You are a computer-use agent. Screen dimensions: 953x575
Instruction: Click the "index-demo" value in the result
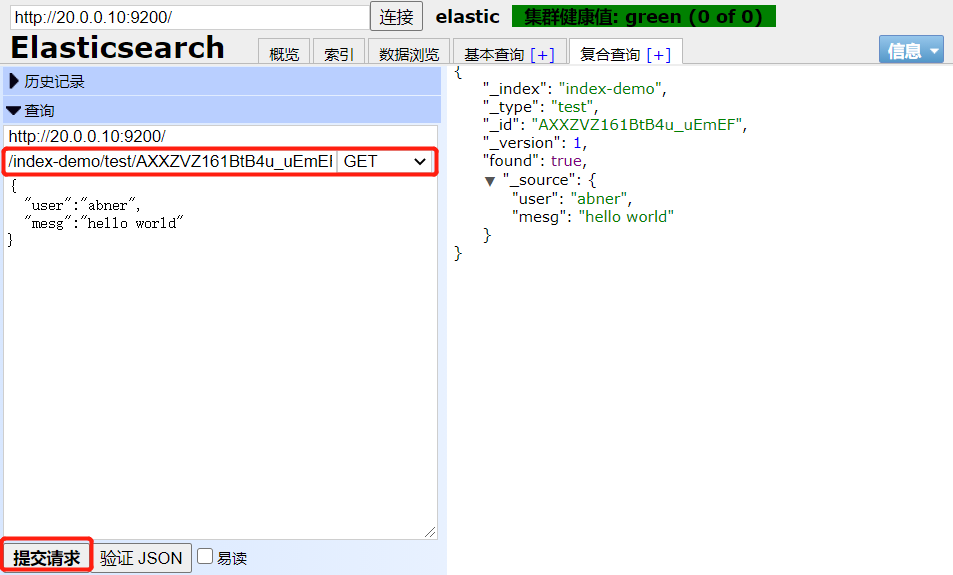610,89
